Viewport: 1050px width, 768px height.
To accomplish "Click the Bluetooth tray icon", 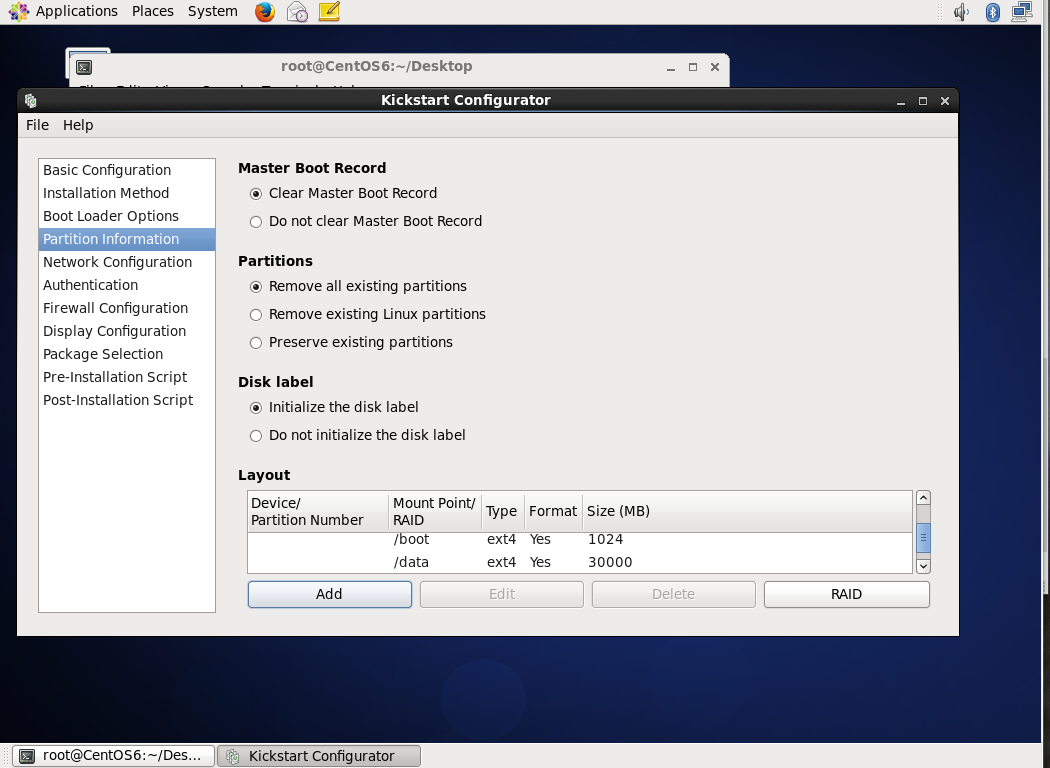I will [x=992, y=11].
